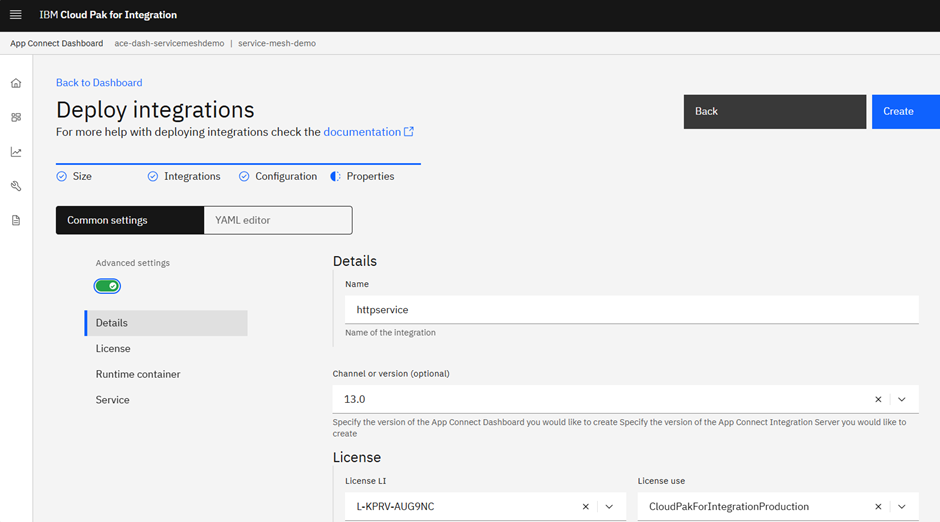Click the Configuration step checkmark icon
This screenshot has height=522, width=940.
[x=244, y=176]
